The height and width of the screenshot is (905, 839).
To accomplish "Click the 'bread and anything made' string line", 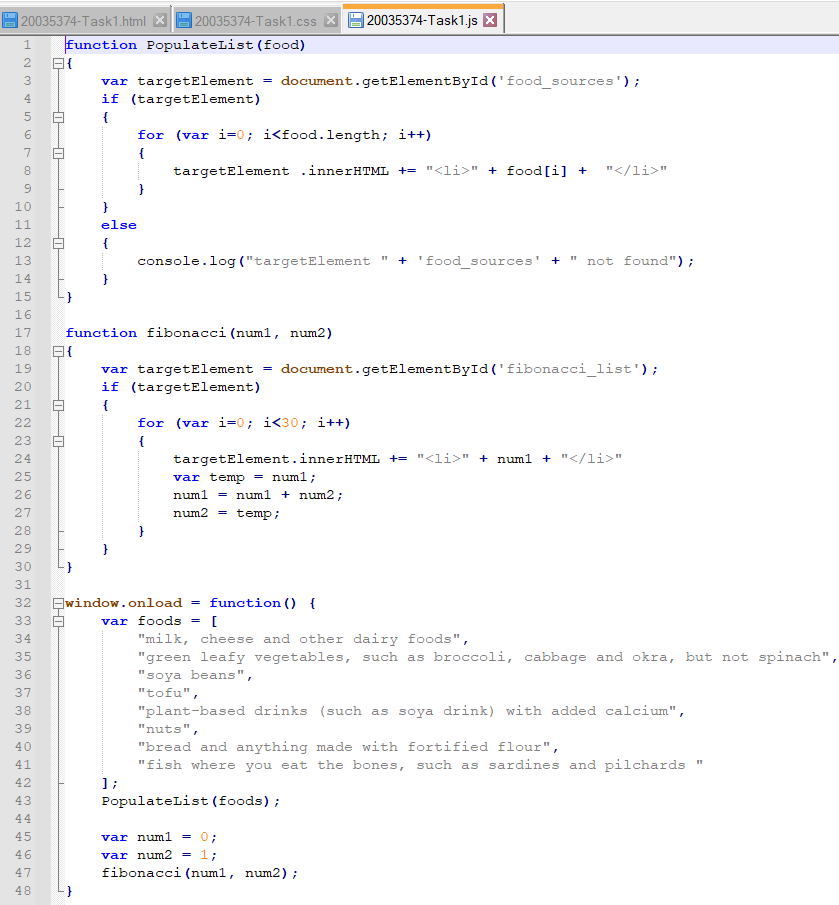I will click(x=344, y=747).
